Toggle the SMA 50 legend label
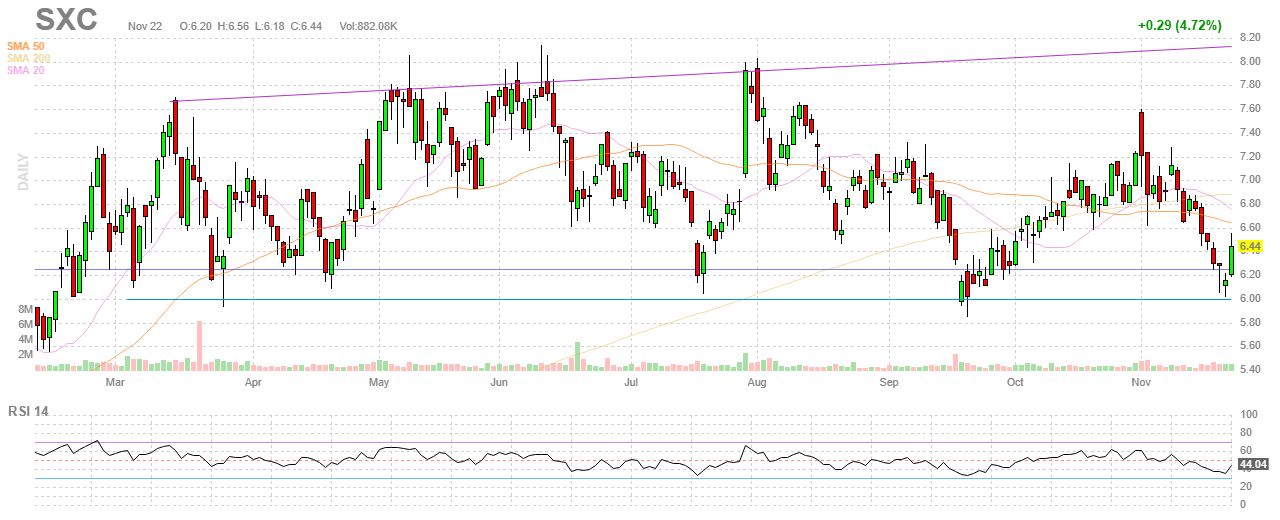This screenshot has width=1280, height=520. (25, 46)
